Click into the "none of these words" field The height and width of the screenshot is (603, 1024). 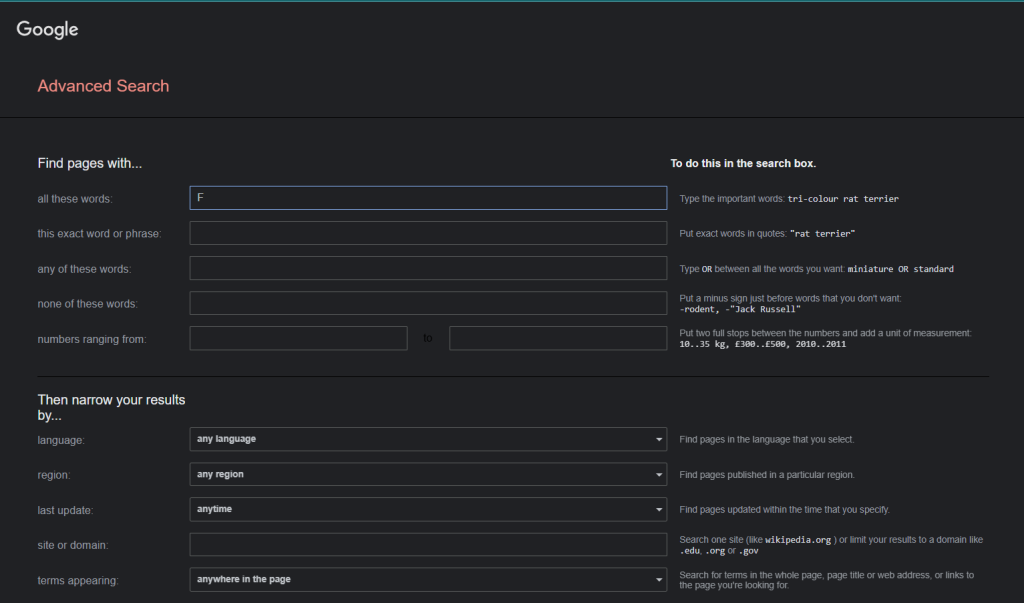click(x=428, y=303)
